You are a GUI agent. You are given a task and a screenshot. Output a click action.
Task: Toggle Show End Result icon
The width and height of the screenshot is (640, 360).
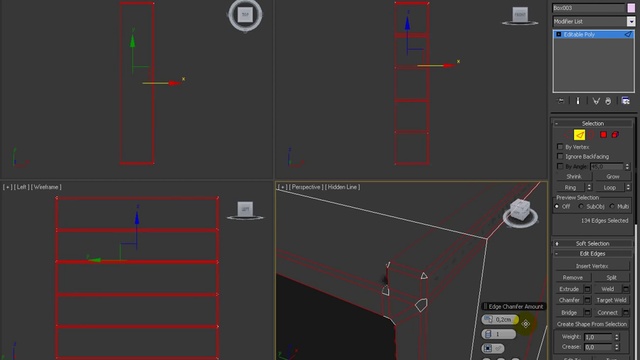click(x=578, y=101)
